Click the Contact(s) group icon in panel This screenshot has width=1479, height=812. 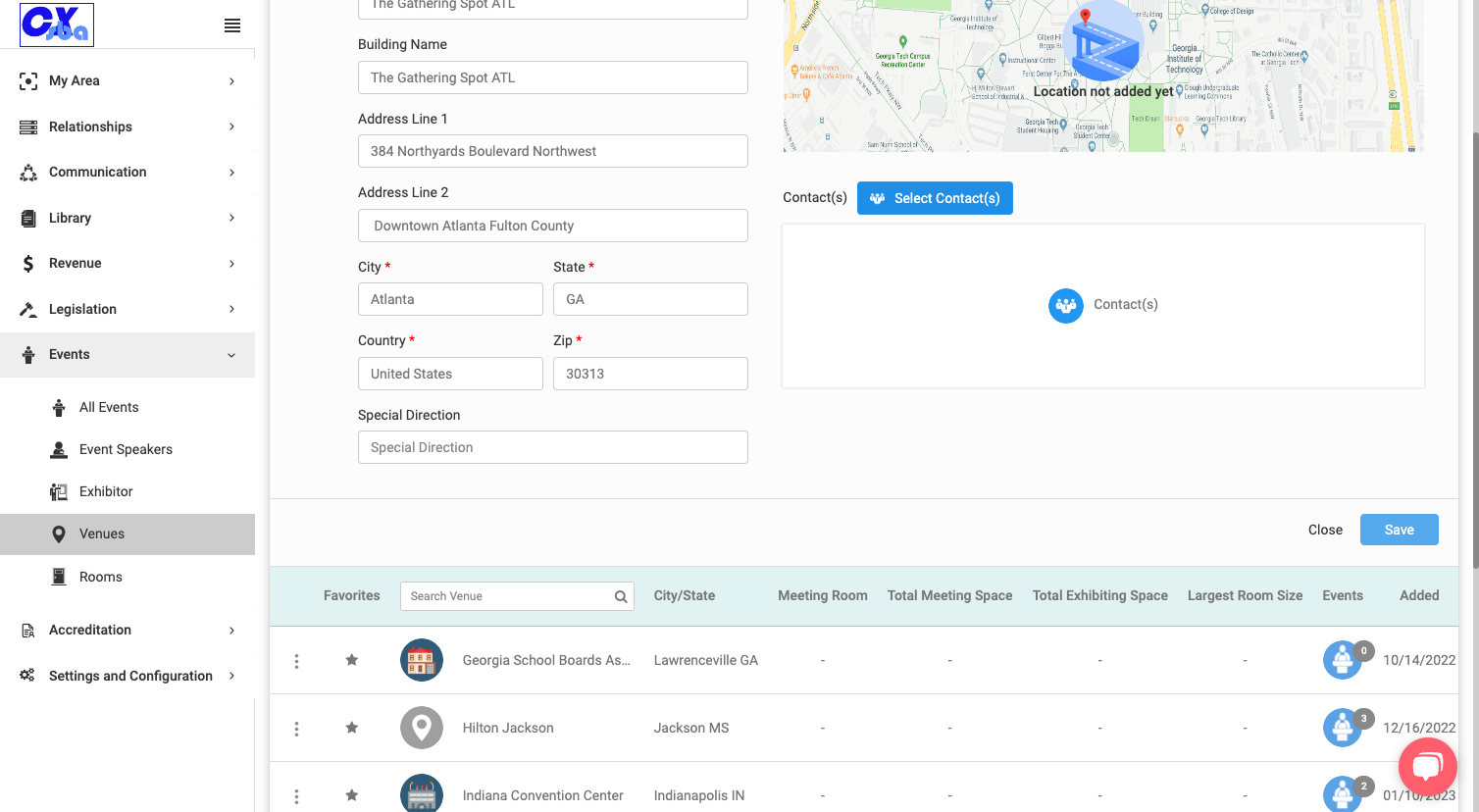(1066, 305)
